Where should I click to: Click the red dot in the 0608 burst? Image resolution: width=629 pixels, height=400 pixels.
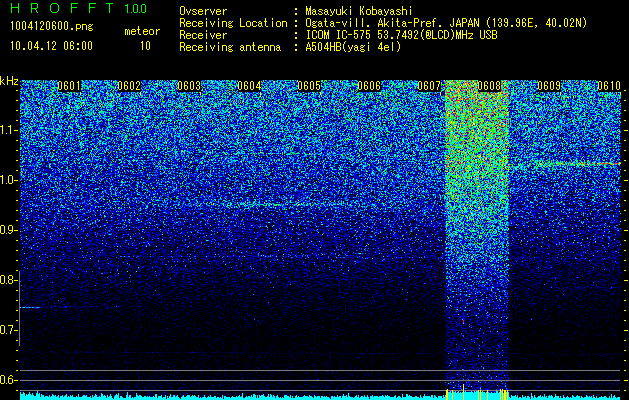[463, 321]
